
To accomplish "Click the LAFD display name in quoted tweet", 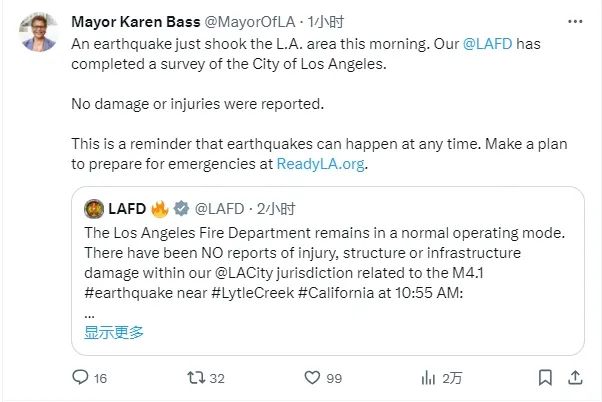I will point(127,209).
